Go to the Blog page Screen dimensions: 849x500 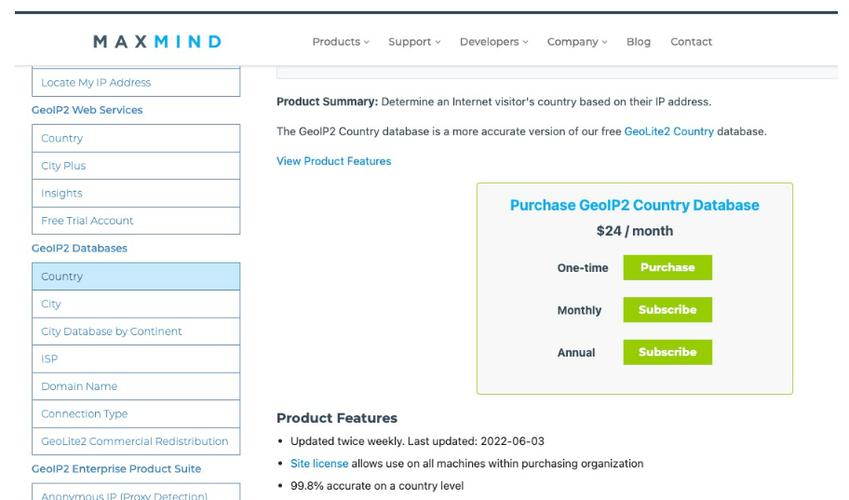pyautogui.click(x=638, y=42)
